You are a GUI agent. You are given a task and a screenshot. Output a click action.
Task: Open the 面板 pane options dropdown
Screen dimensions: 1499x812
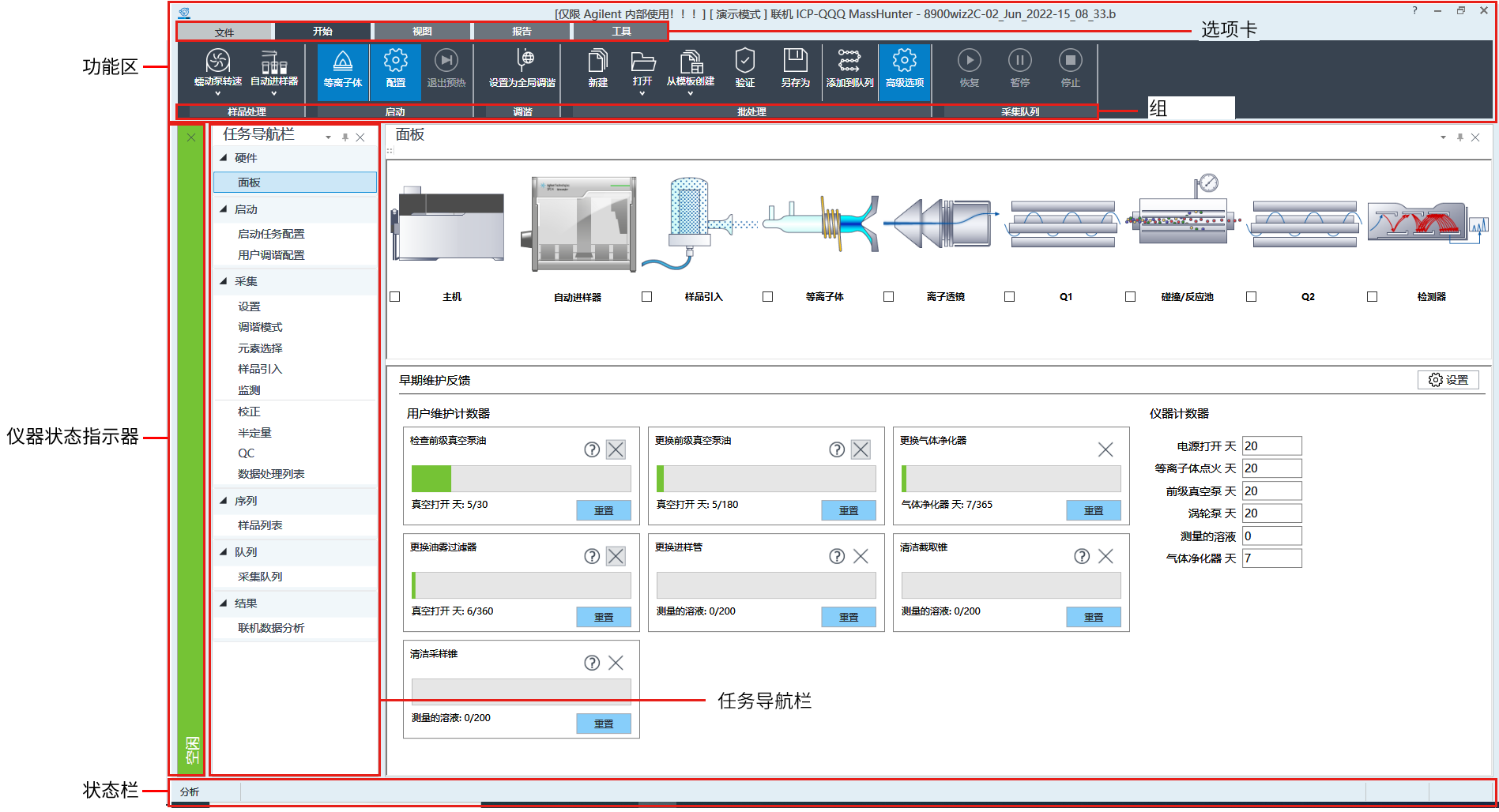pyautogui.click(x=1444, y=137)
